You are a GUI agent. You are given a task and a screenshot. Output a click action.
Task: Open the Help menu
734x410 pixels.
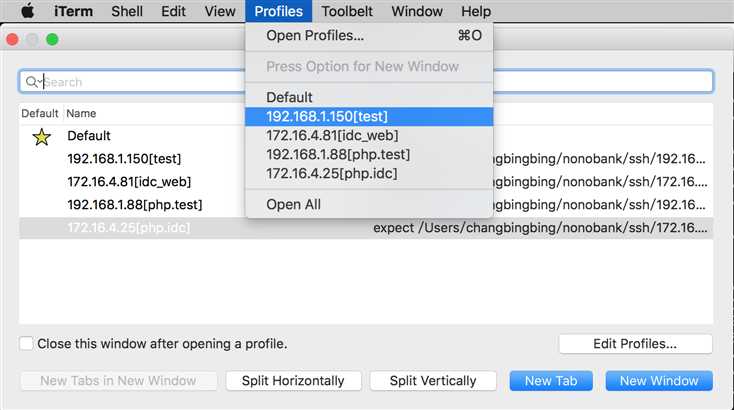(476, 11)
